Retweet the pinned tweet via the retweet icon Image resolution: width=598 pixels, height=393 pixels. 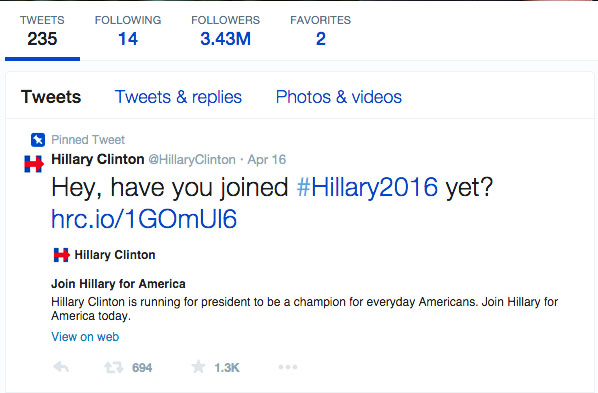(x=114, y=367)
